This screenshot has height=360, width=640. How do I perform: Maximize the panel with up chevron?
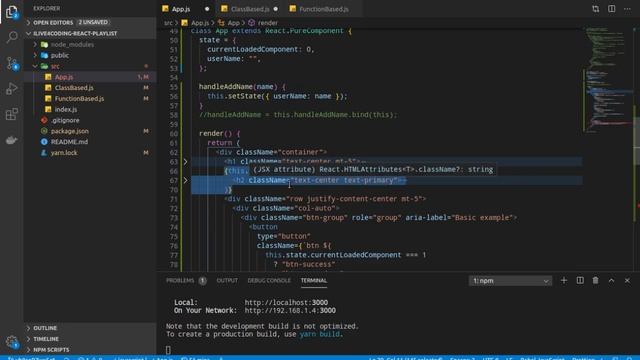click(611, 280)
